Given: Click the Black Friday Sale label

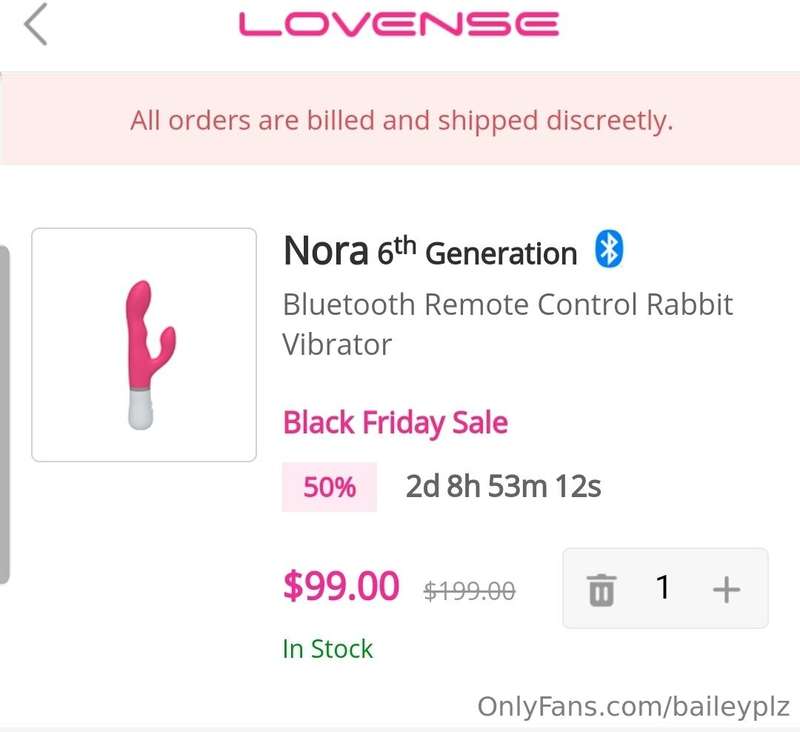Looking at the screenshot, I should click(395, 423).
